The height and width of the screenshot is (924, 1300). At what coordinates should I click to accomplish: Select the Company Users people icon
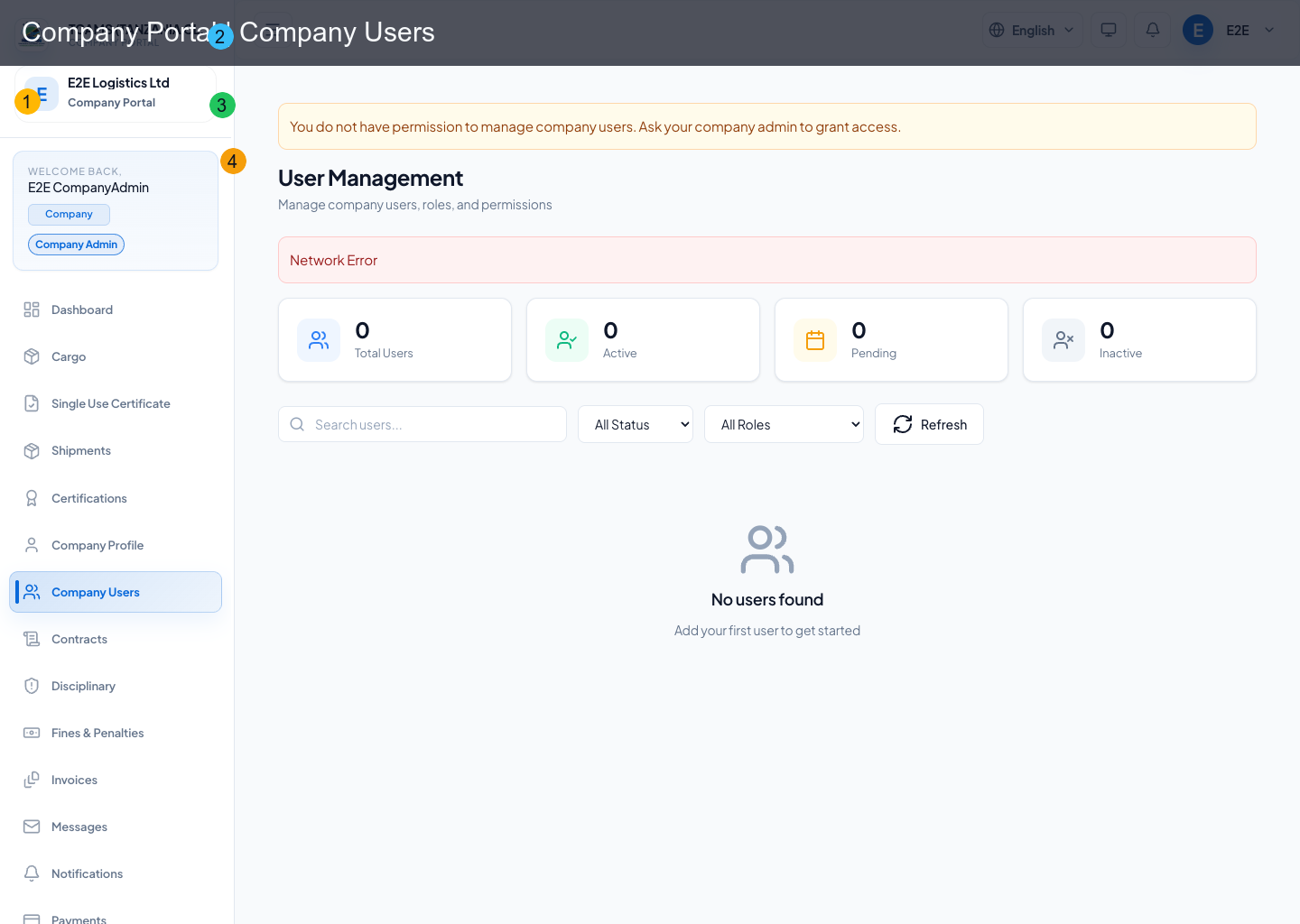(32, 592)
